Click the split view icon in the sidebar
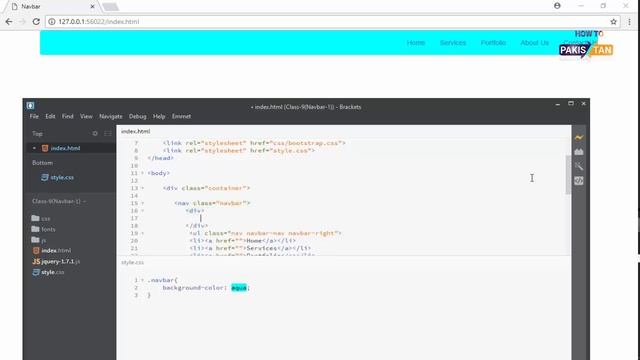 tap(108, 133)
